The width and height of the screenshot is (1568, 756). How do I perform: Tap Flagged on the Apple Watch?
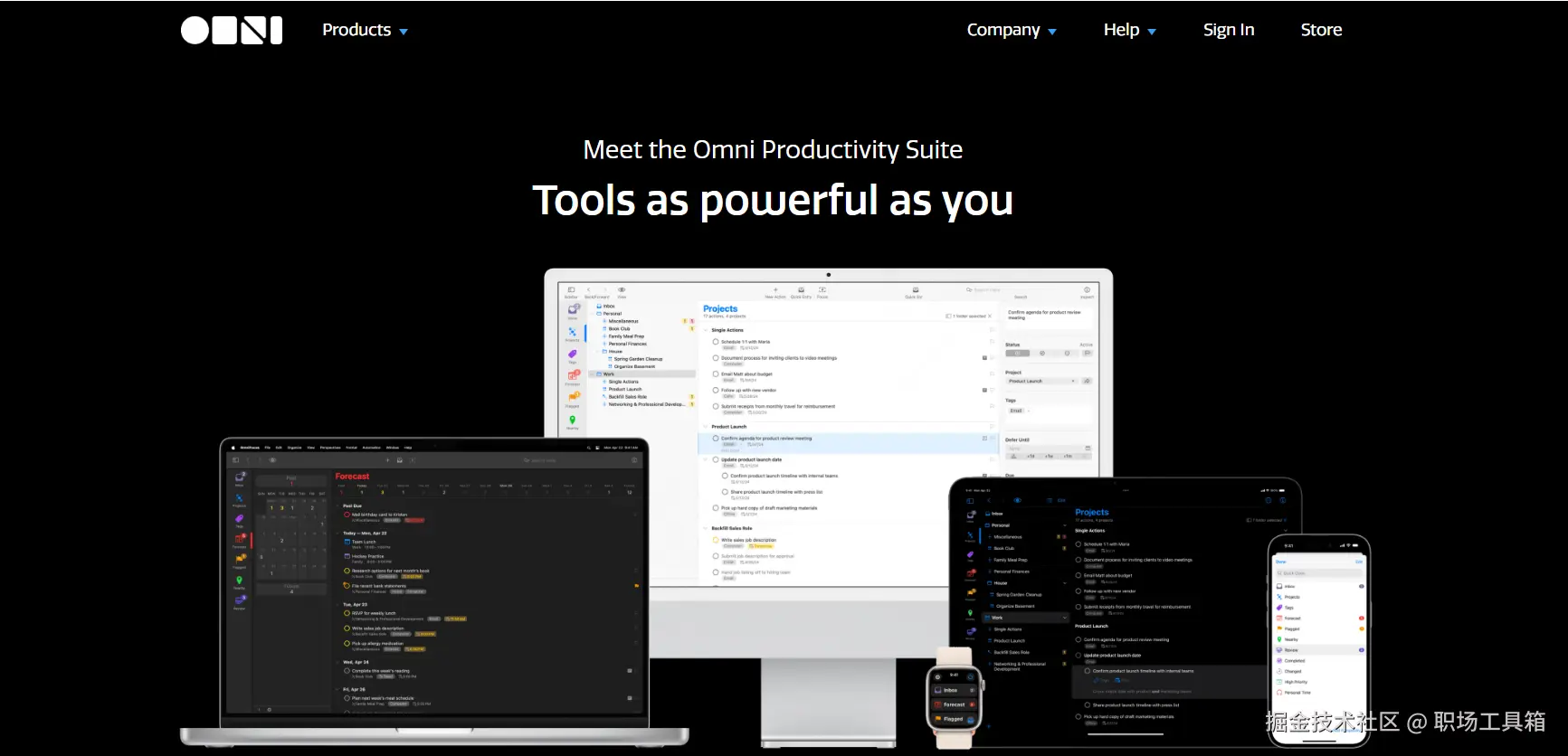(955, 719)
